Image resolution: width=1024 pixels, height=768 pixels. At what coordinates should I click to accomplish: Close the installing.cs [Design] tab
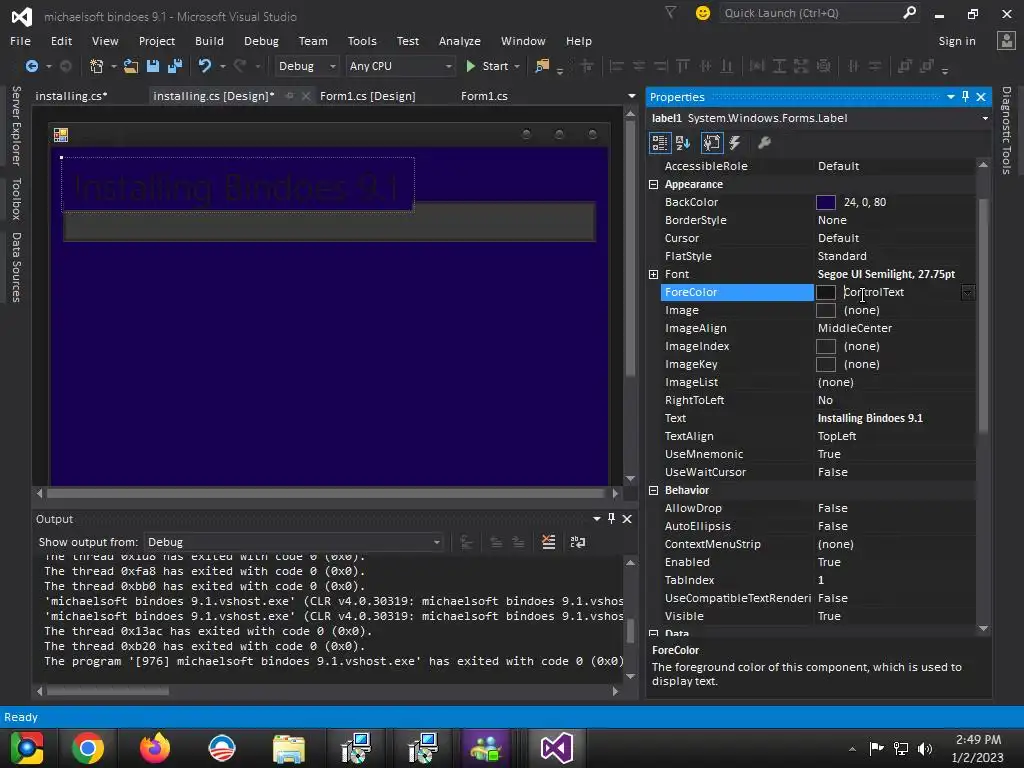click(306, 96)
